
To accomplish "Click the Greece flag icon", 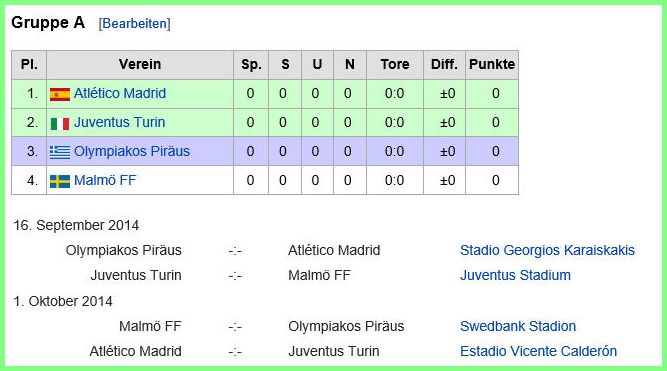I will coord(60,152).
